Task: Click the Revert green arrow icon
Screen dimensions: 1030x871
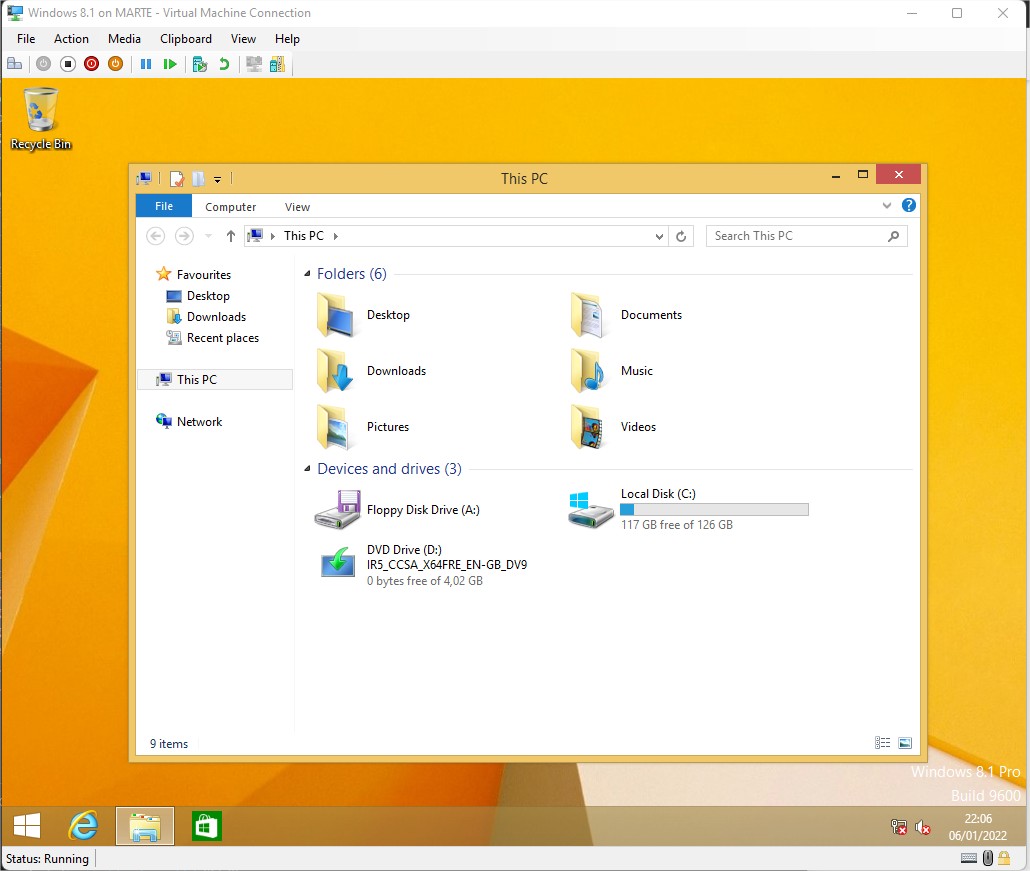Action: point(224,64)
